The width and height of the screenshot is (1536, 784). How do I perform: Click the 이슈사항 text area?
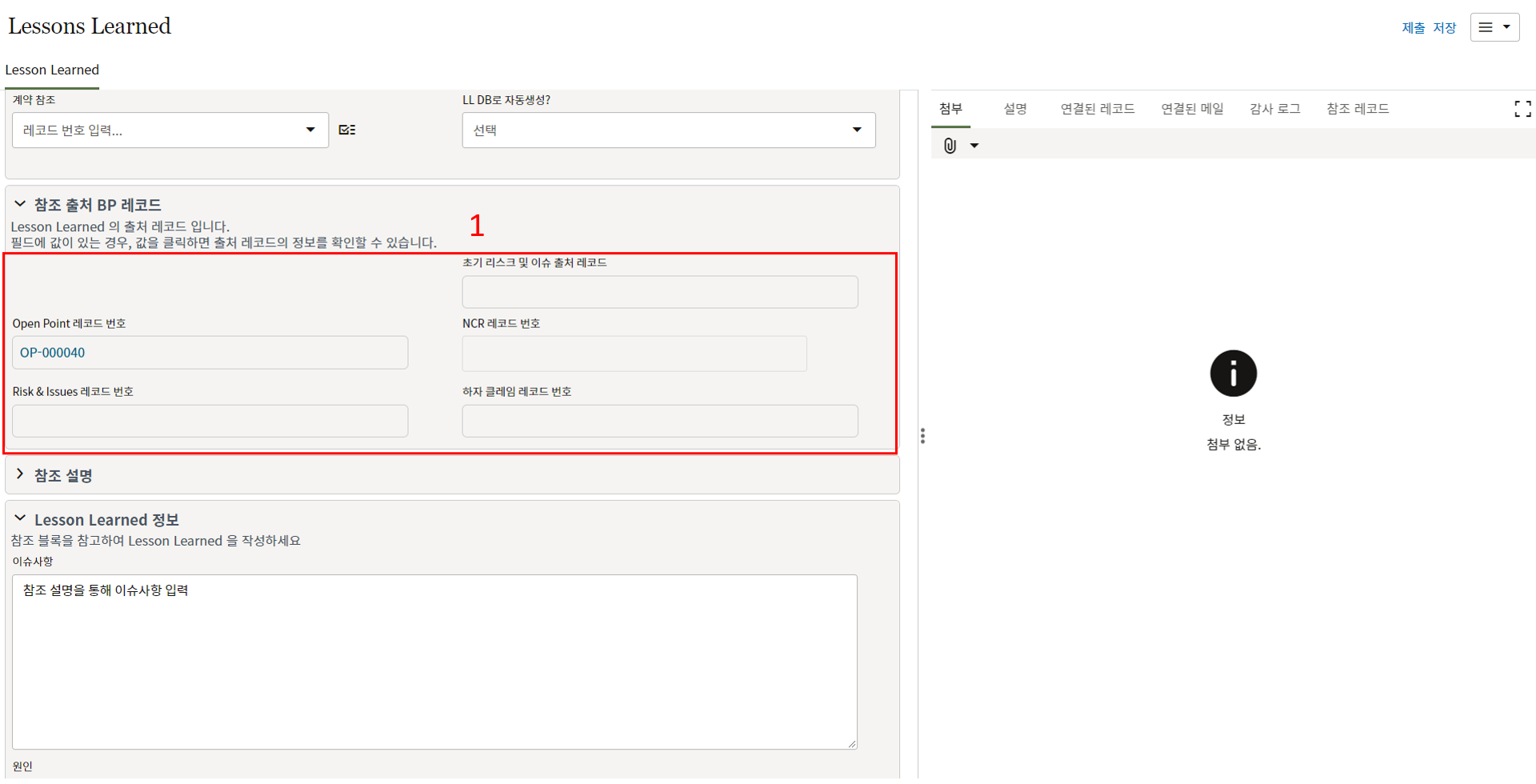(x=434, y=662)
